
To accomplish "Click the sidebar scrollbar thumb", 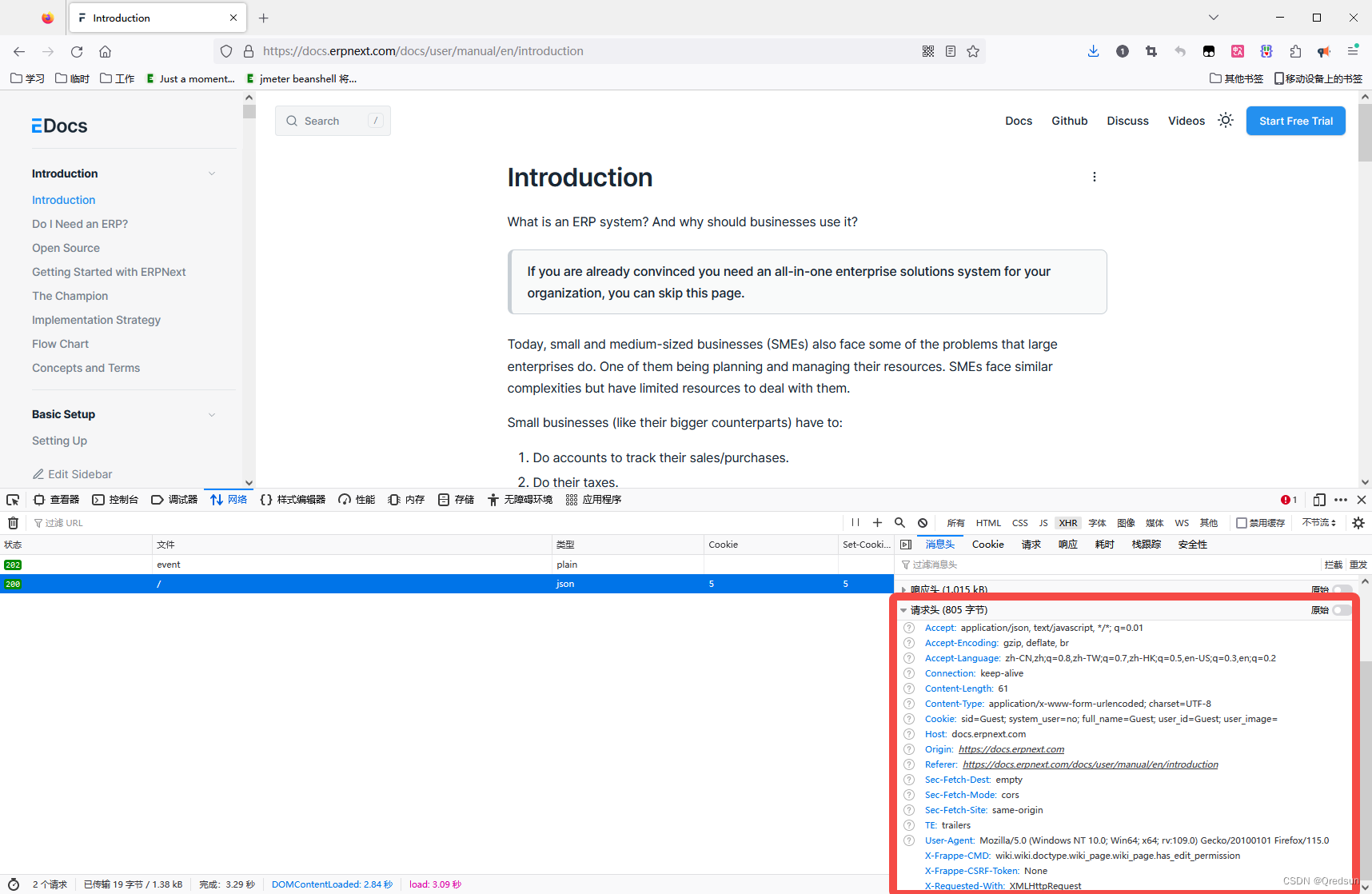I will (x=249, y=111).
